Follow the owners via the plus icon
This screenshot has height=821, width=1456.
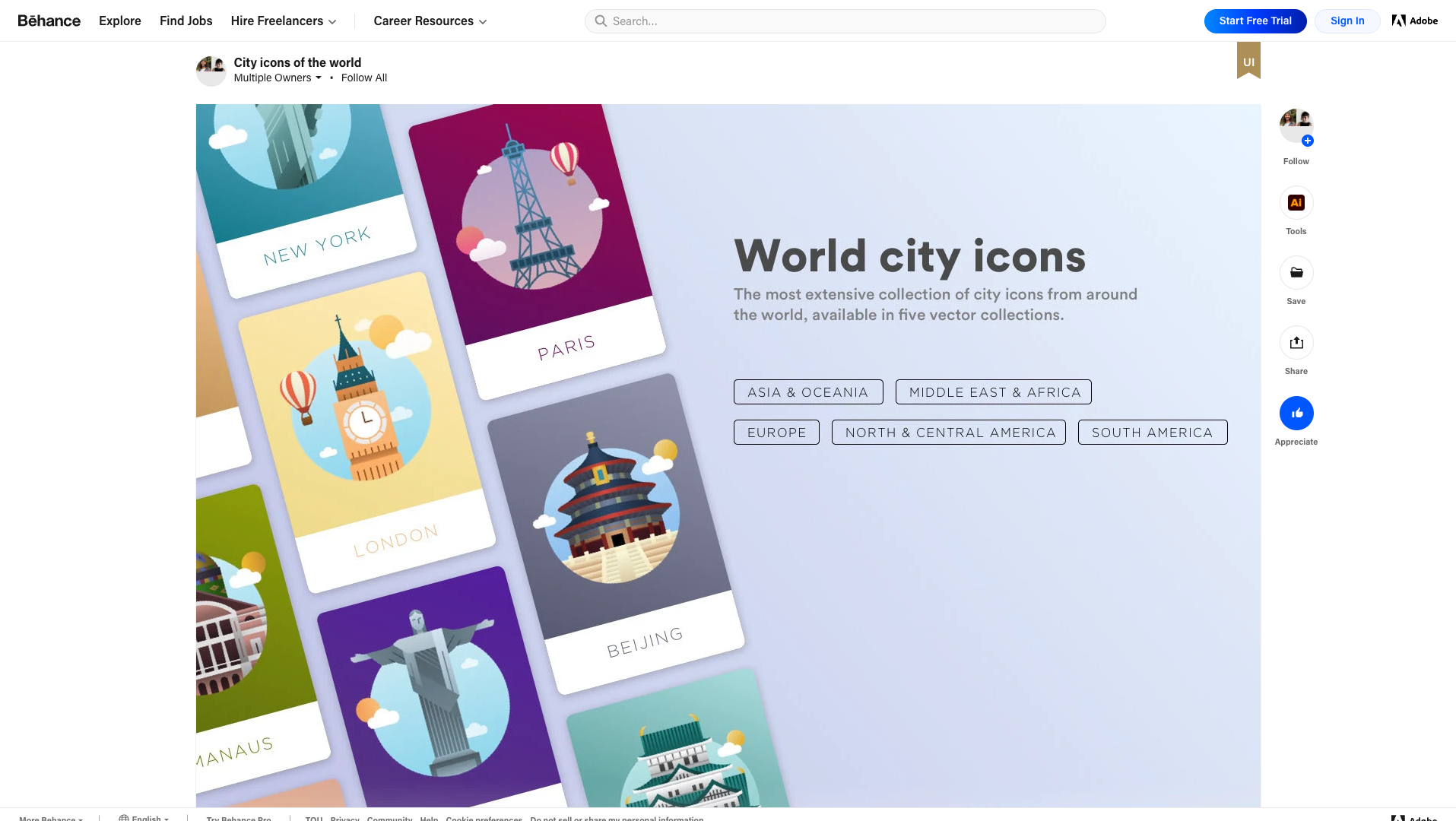tap(1308, 141)
